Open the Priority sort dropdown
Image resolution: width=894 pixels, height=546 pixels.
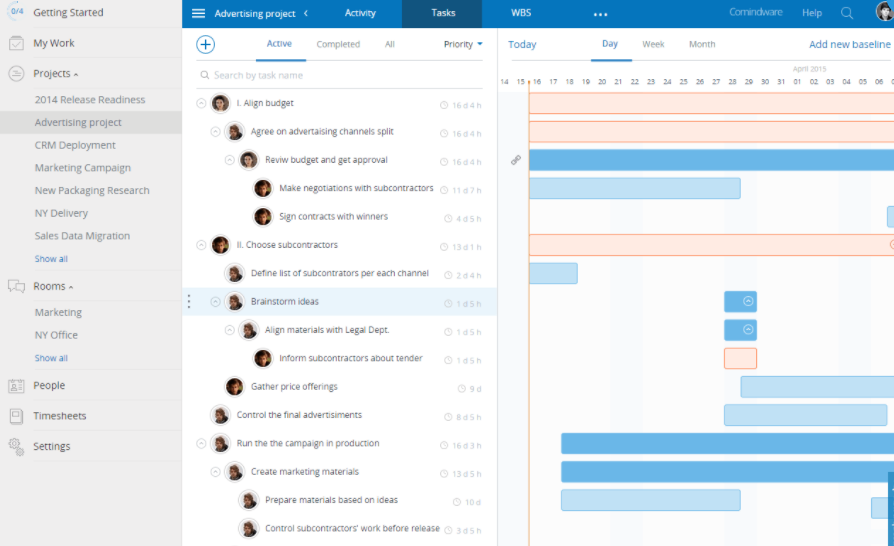click(463, 44)
